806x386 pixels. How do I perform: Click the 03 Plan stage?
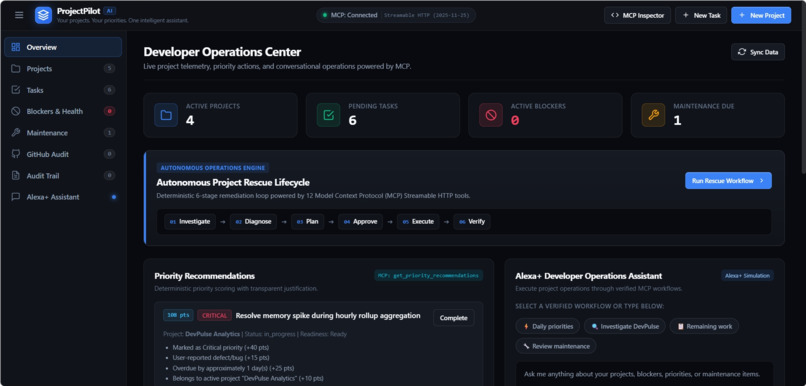308,222
